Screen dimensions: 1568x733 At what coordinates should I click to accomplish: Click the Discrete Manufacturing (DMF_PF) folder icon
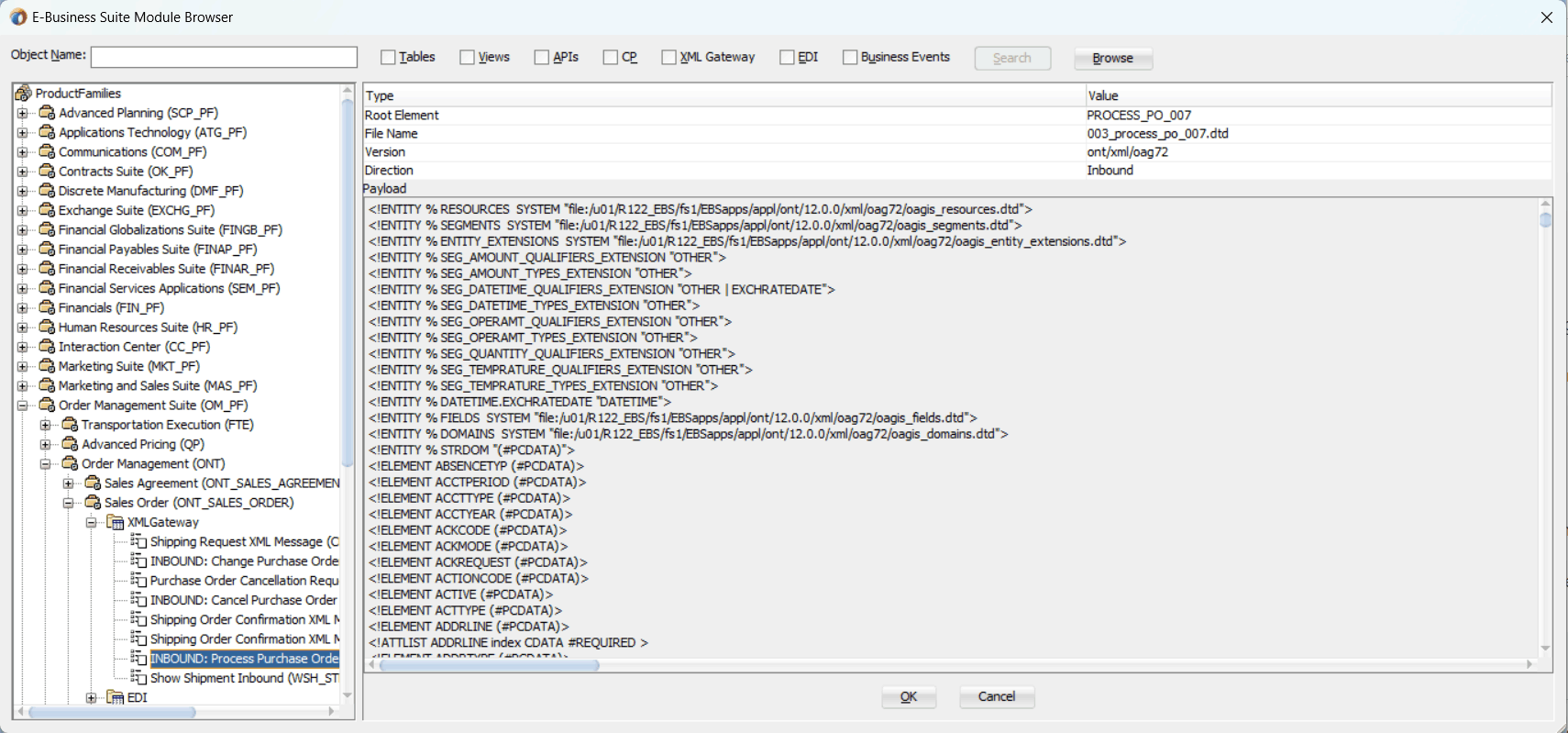point(47,190)
